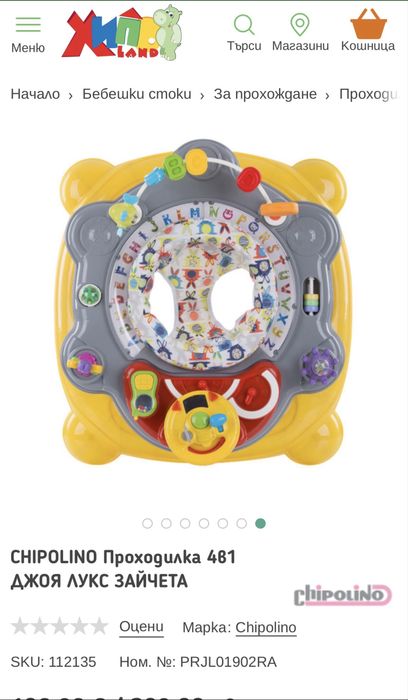Open Бебешки стоки breadcrumb
Screen dimensions: 408x700
(x=137, y=94)
